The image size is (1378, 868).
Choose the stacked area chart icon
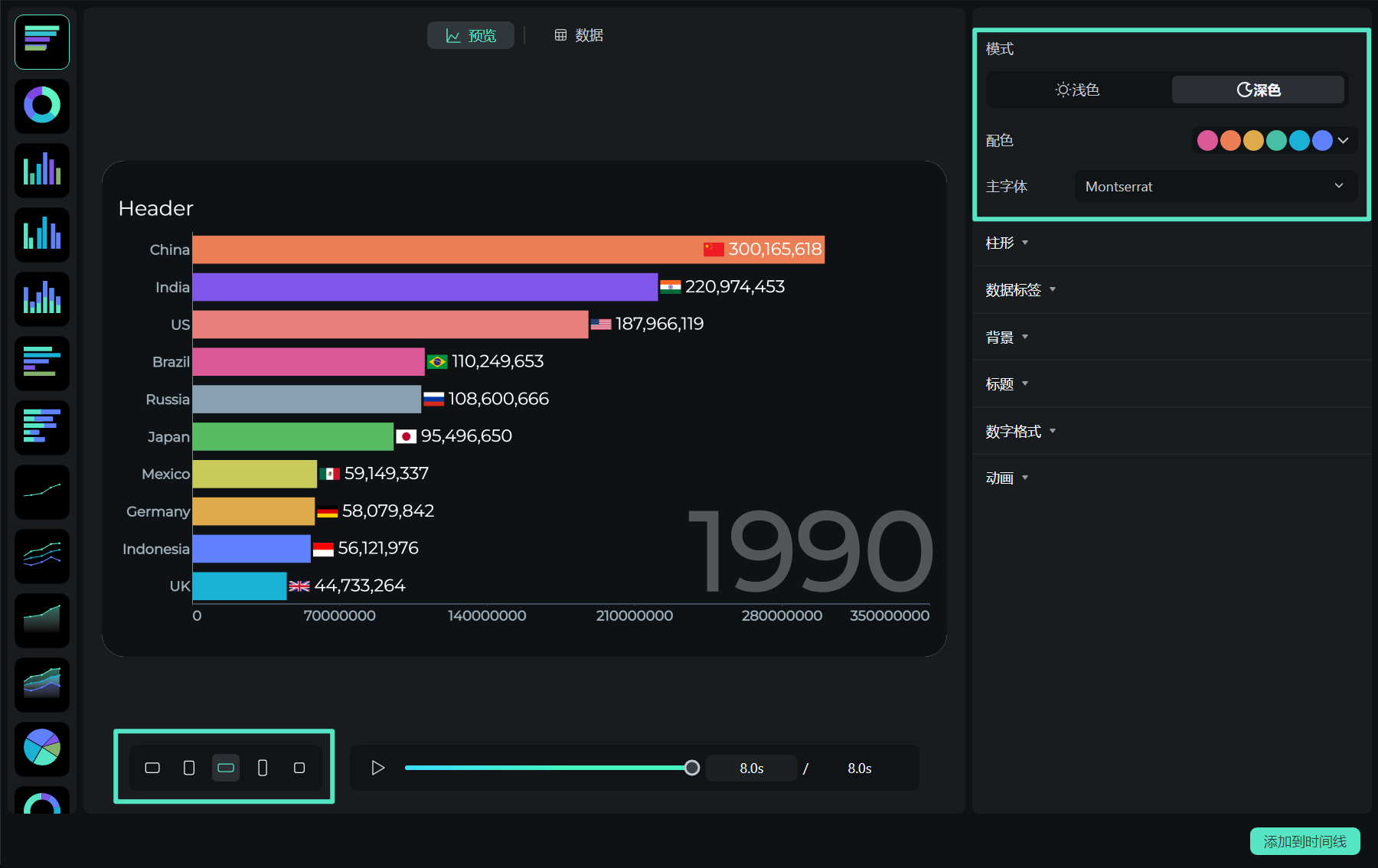coord(42,684)
